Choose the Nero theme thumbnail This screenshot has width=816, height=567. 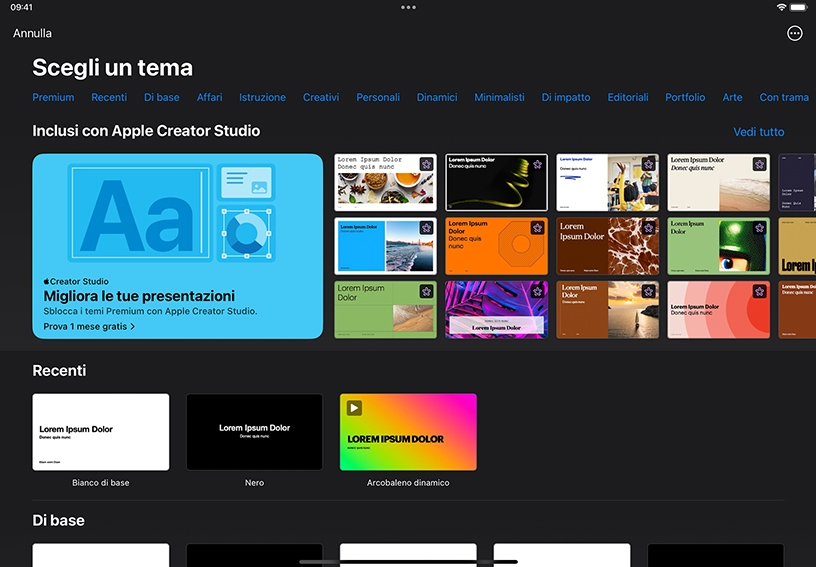click(254, 432)
